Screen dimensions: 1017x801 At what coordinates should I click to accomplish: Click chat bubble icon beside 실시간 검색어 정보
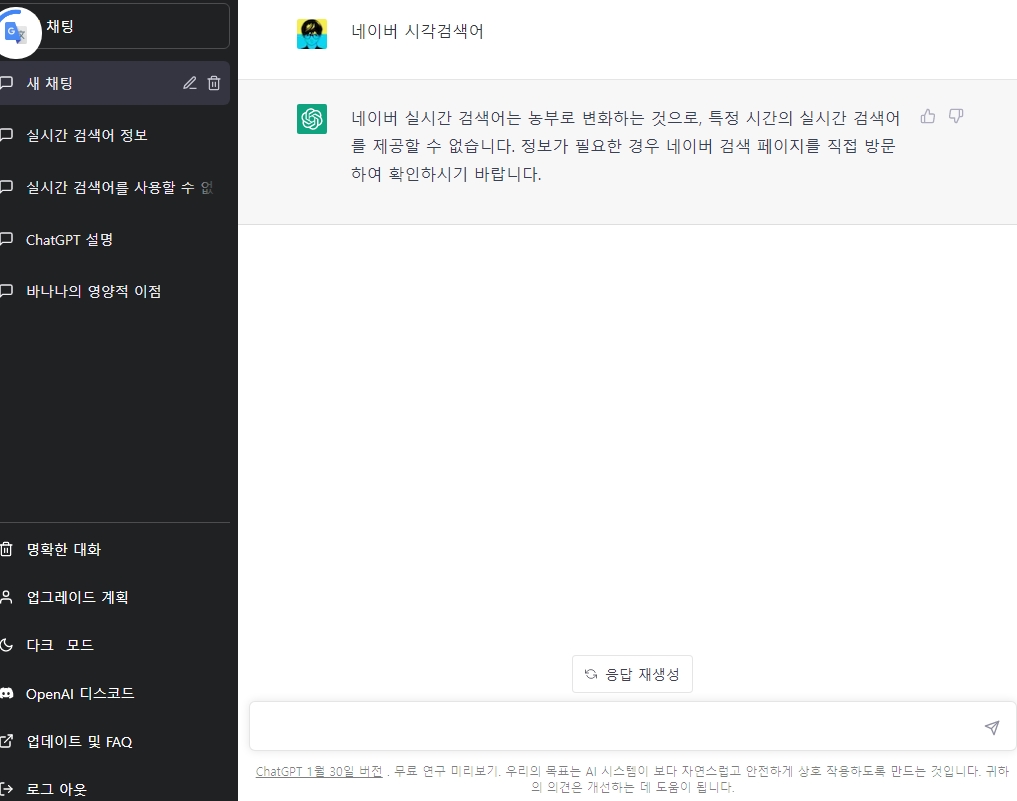[6, 135]
